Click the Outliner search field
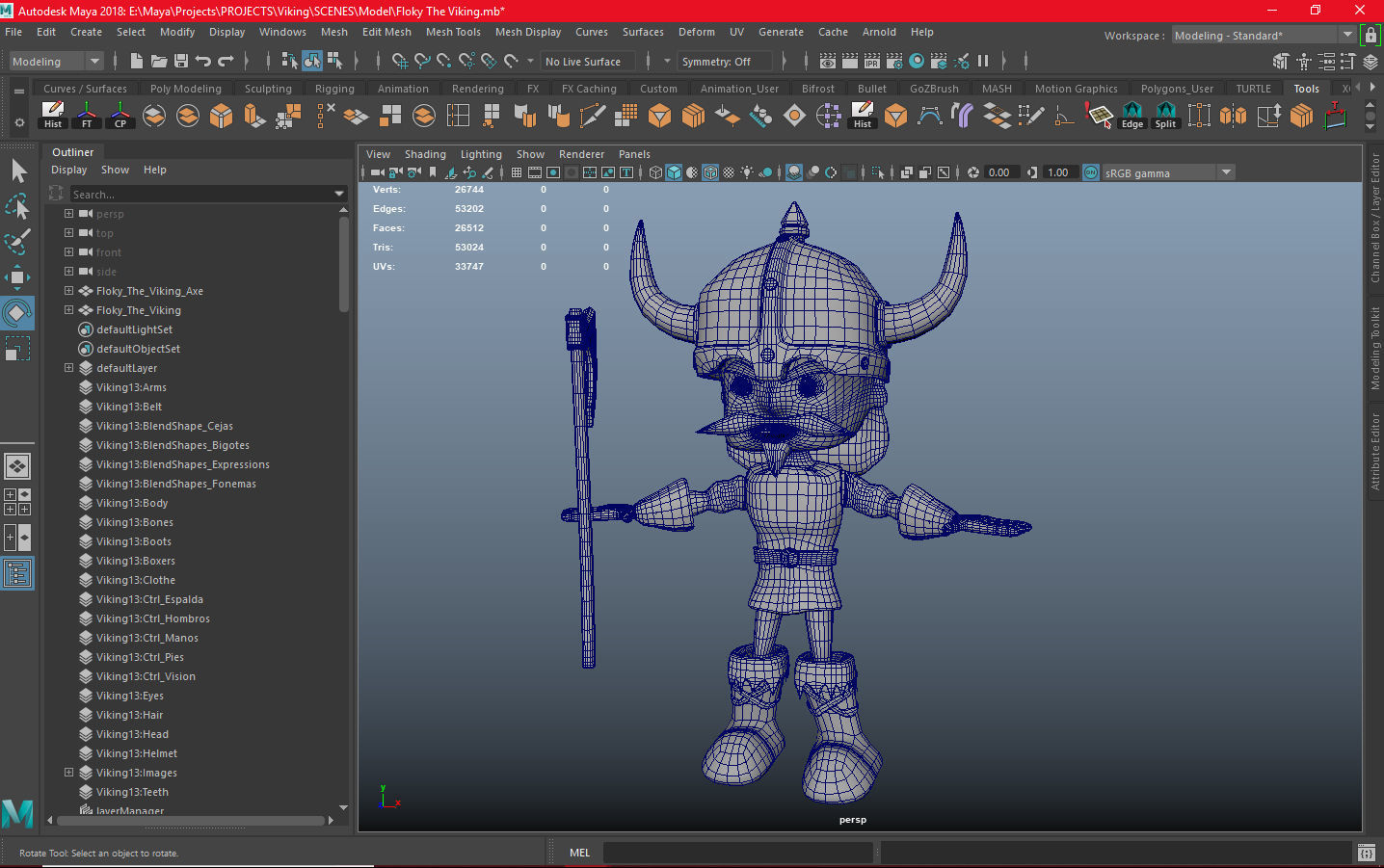 tap(200, 194)
